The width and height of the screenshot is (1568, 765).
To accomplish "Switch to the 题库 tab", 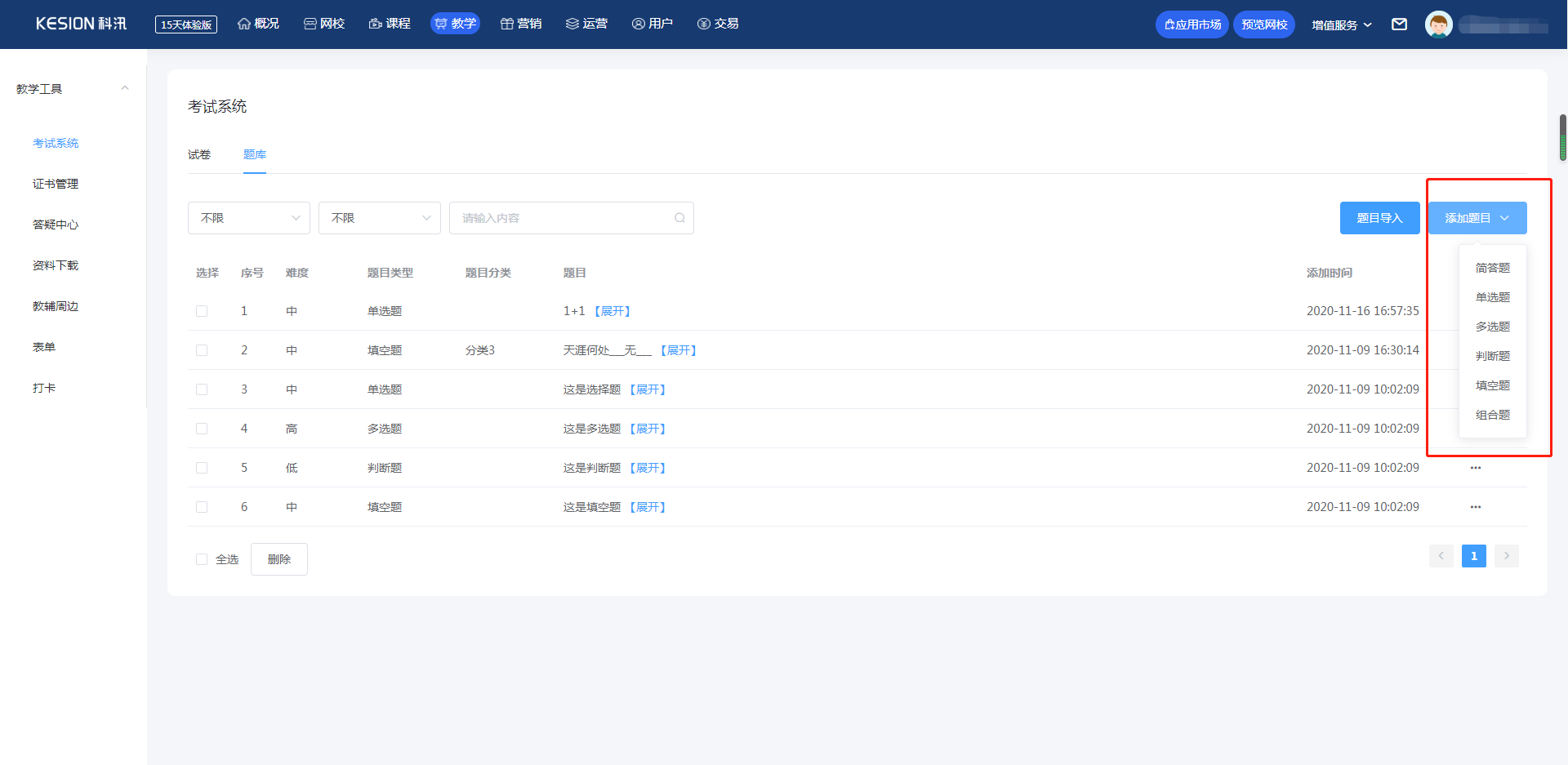I will 255,154.
